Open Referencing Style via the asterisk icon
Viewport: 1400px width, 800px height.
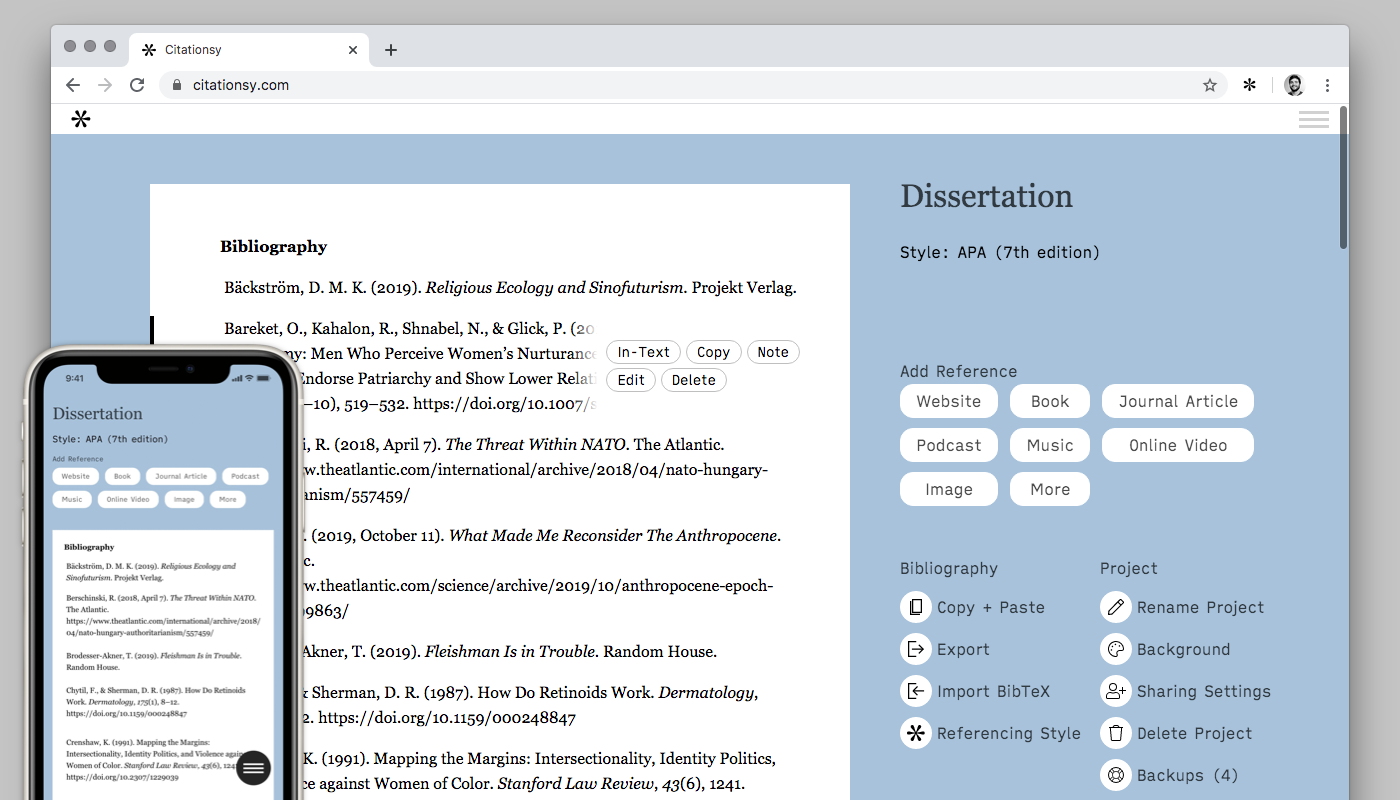coord(915,733)
